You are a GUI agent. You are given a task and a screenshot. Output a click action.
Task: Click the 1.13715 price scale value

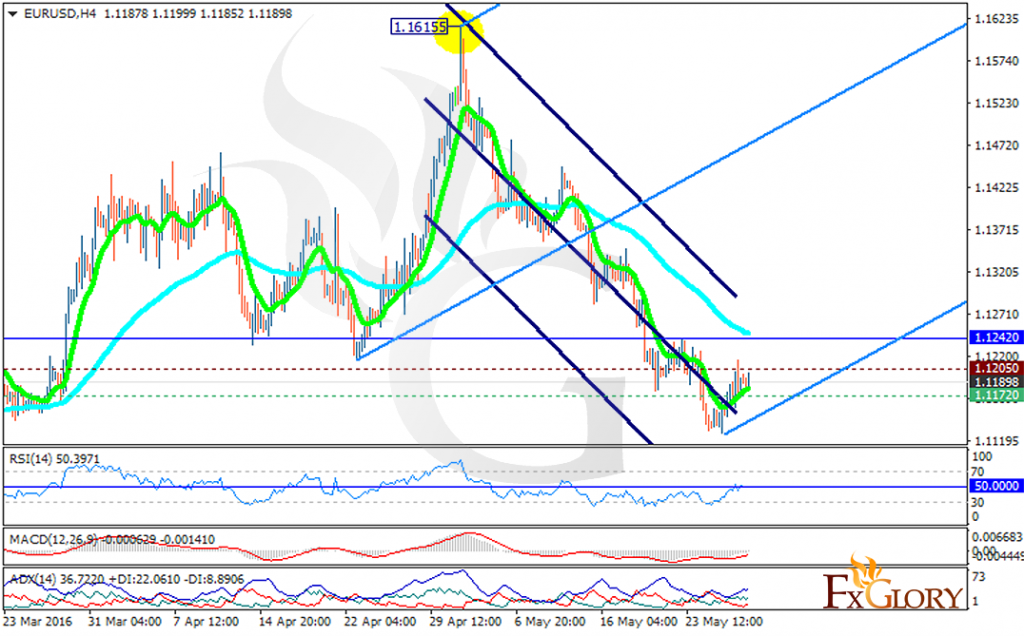997,230
